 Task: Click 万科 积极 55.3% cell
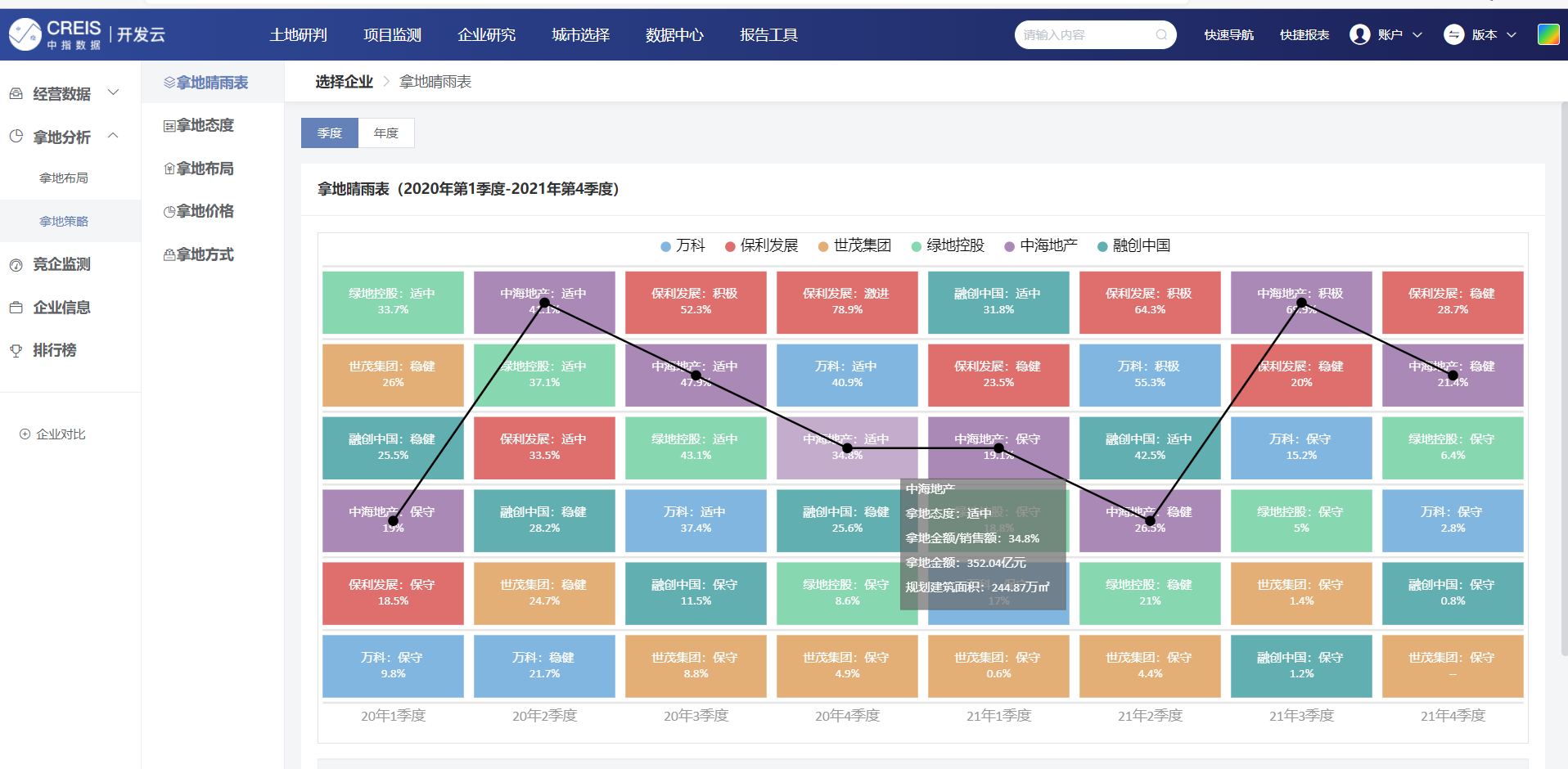coord(1150,375)
